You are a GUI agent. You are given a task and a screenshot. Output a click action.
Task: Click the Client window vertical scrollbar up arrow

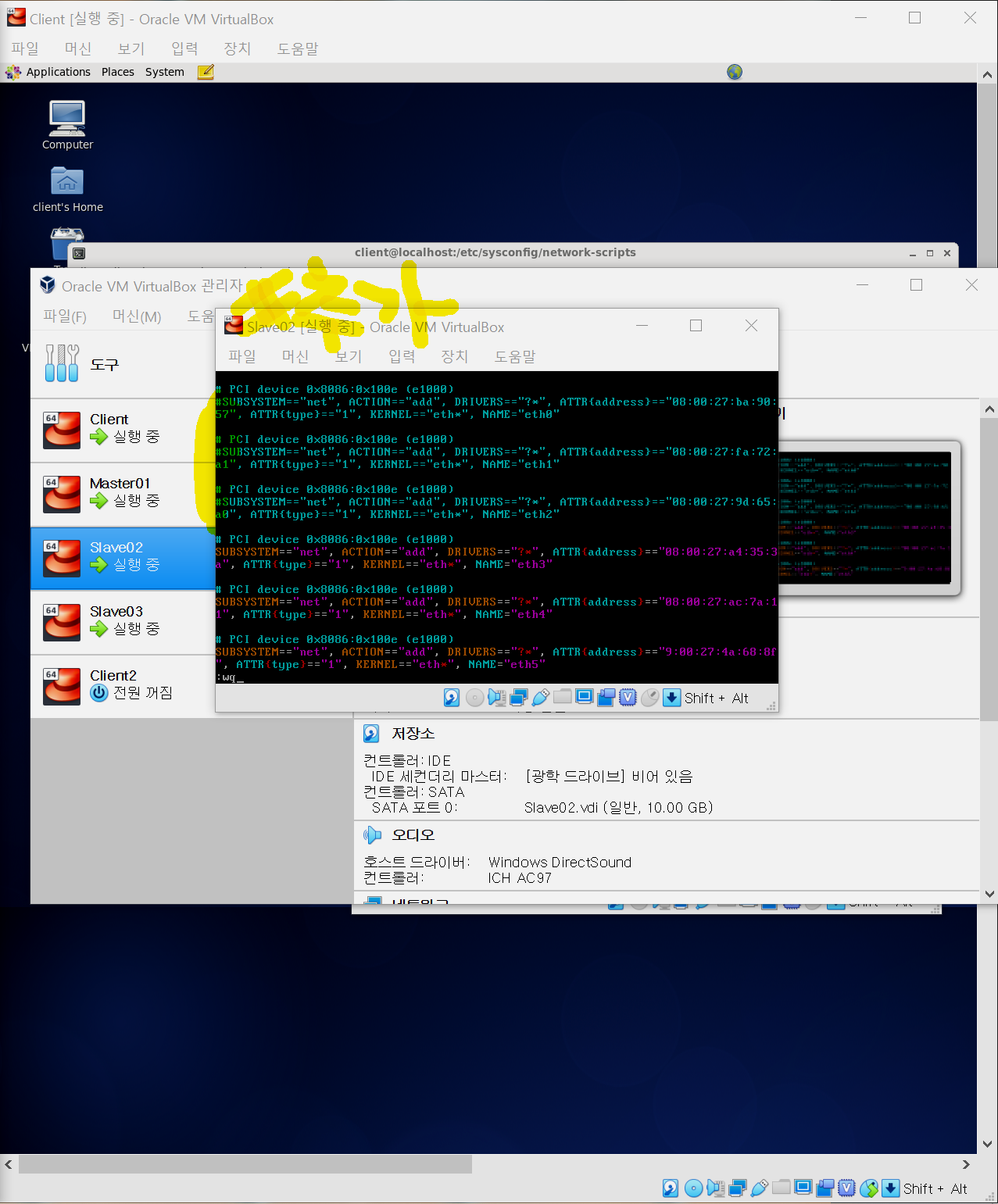(x=987, y=75)
